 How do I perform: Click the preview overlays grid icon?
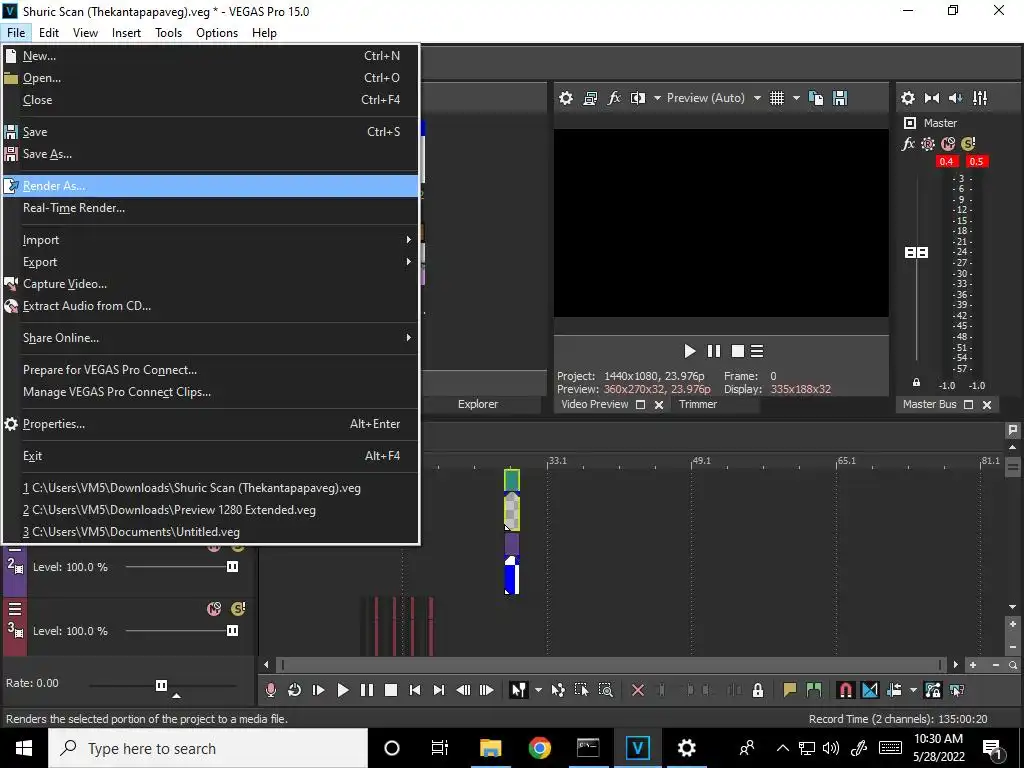[x=776, y=98]
